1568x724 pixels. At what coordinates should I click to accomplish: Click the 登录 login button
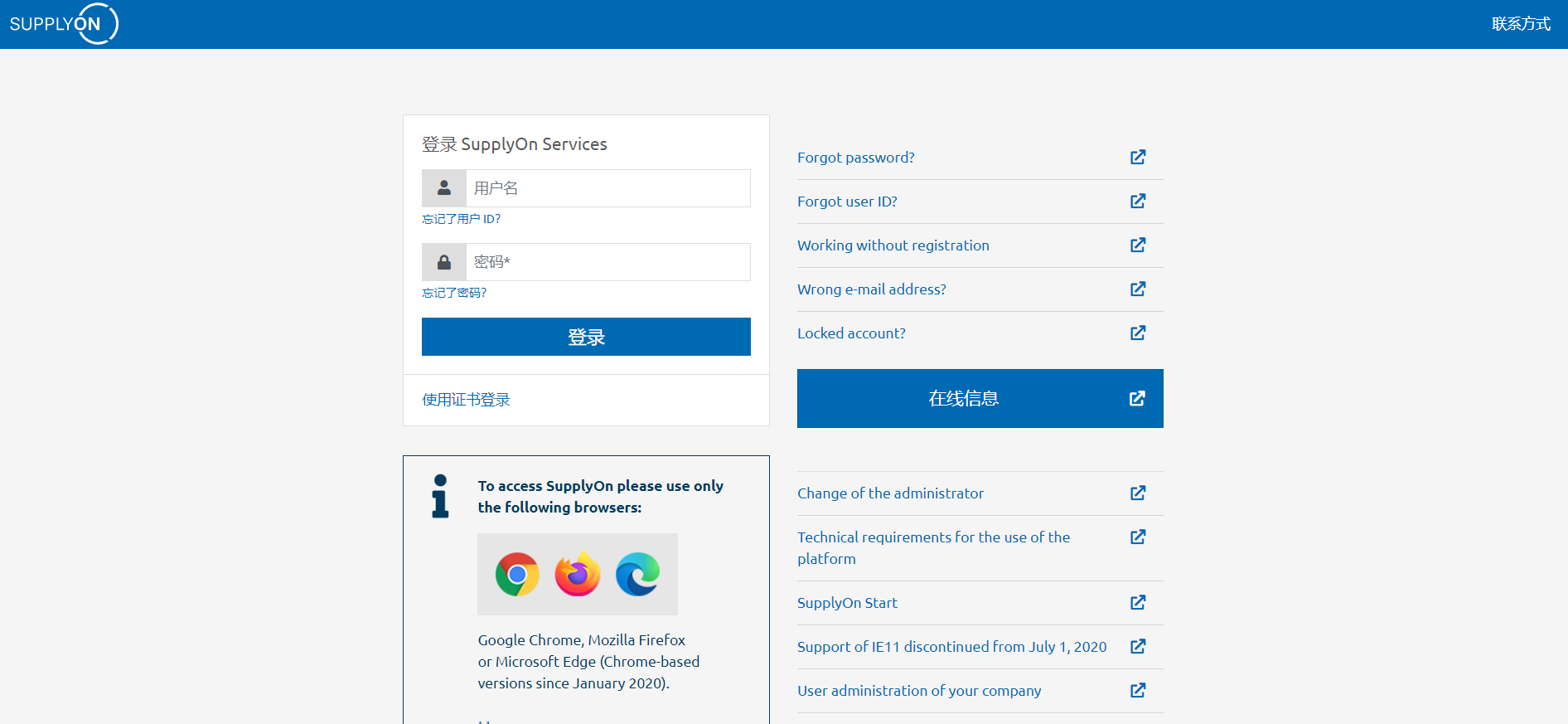(x=586, y=337)
